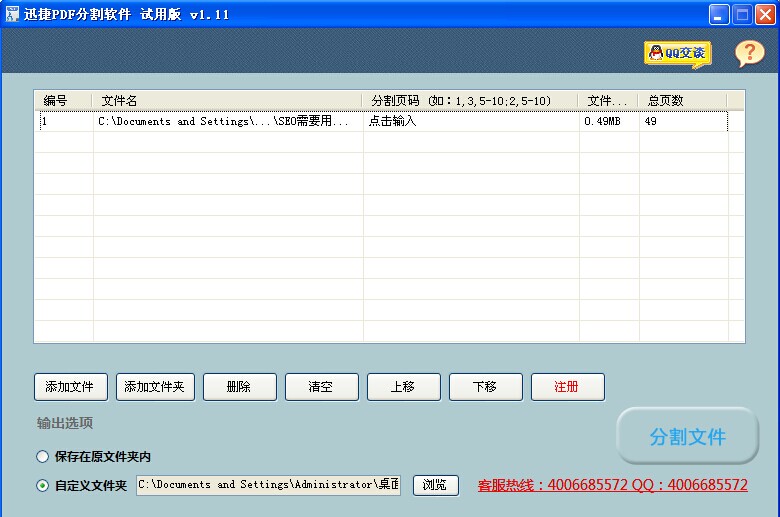Clear the list with 清空 button
780x517 pixels.
point(322,387)
